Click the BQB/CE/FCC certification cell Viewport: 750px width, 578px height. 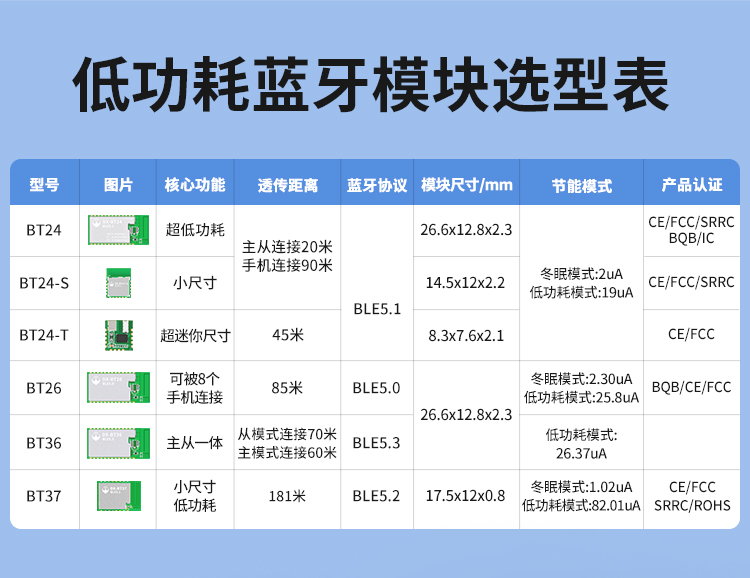691,387
